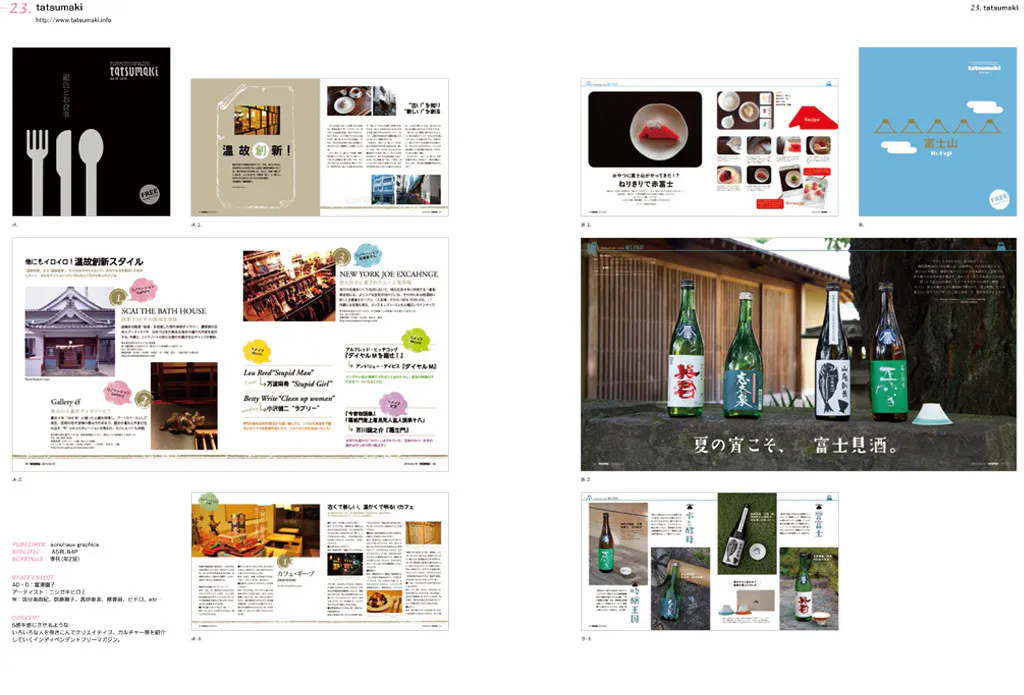Select the Gallery ef heading
Image resolution: width=1024 pixels, height=695 pixels.
click(x=65, y=399)
